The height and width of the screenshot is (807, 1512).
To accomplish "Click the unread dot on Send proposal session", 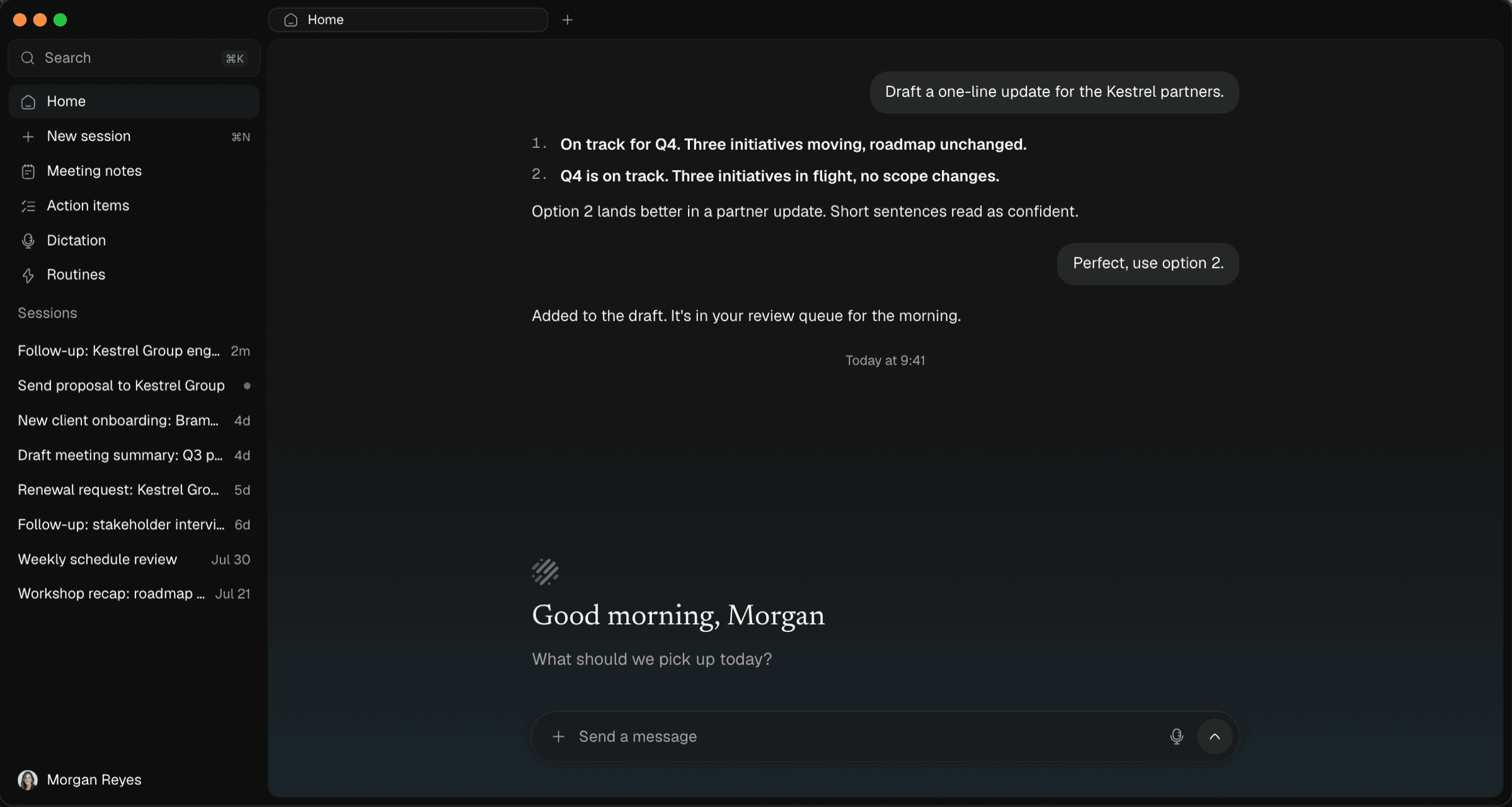I will click(247, 386).
